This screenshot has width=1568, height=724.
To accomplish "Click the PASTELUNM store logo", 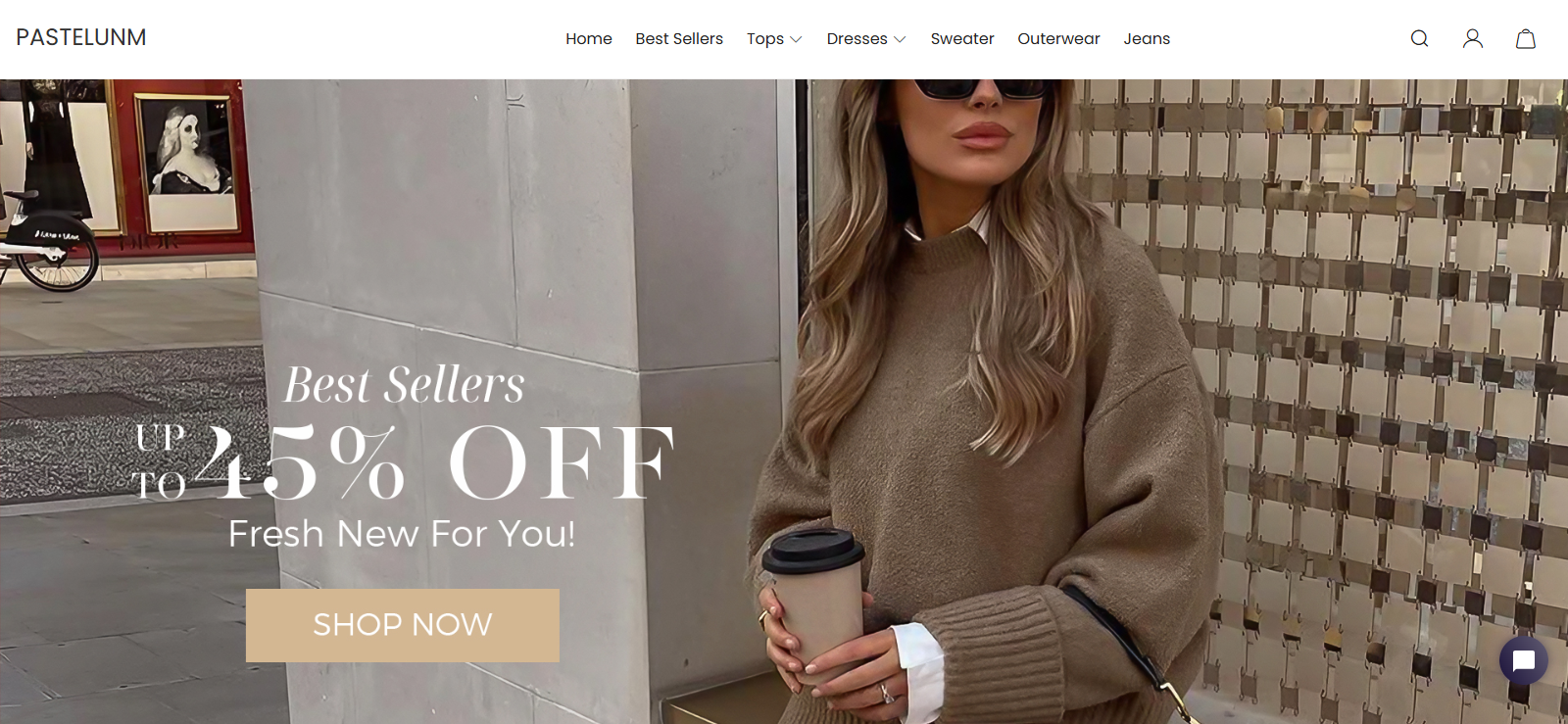I will [81, 37].
